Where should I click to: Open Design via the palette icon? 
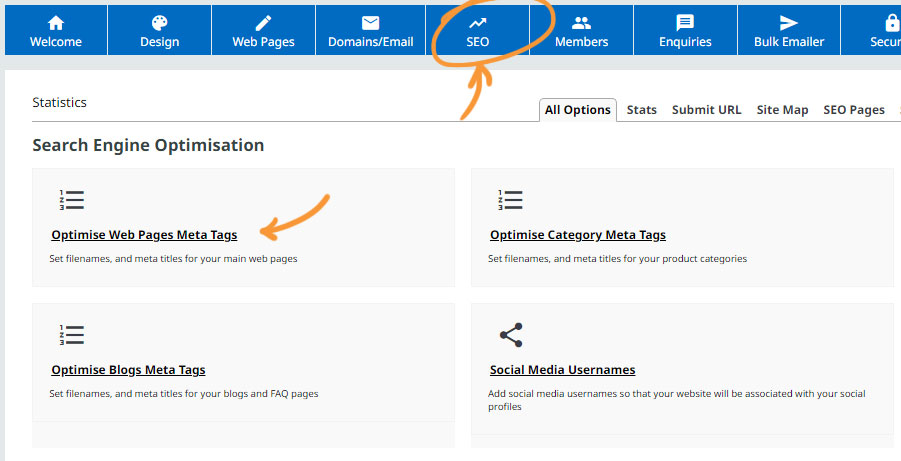(160, 23)
